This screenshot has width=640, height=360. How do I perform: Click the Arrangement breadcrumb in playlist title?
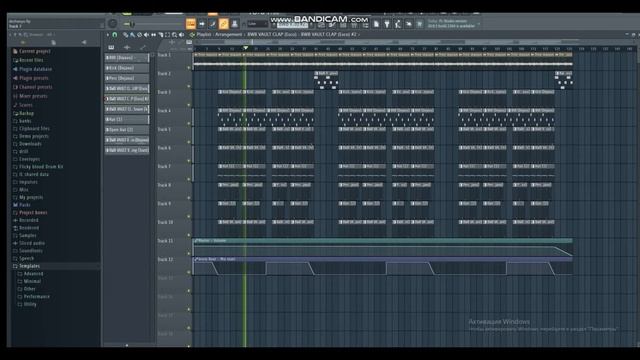pos(229,35)
